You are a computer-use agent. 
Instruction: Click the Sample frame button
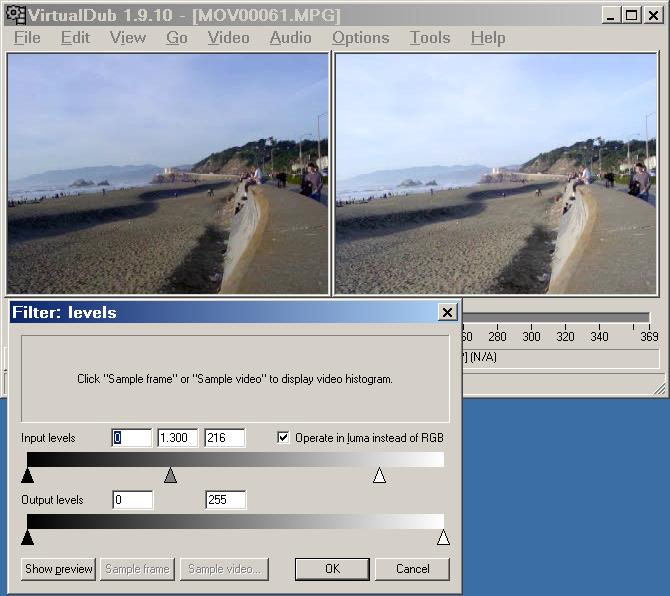(137, 569)
